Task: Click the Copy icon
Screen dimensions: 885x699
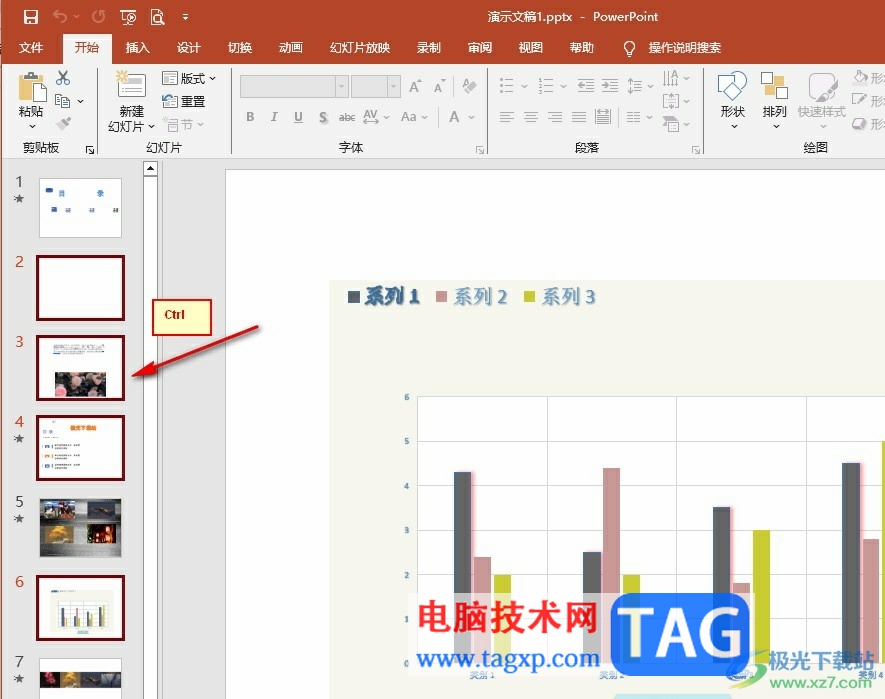Action: coord(63,102)
